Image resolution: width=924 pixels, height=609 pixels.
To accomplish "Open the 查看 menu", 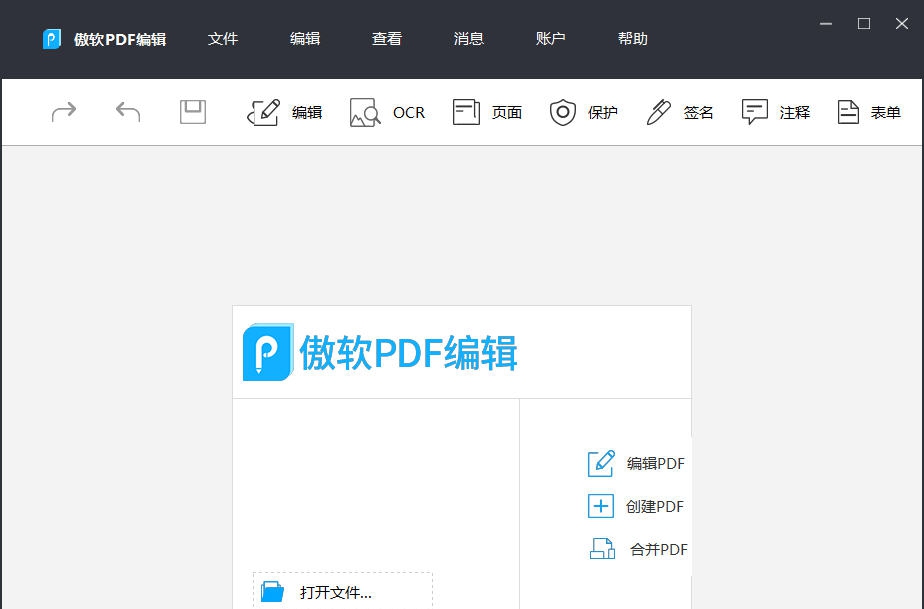I will (x=386, y=39).
